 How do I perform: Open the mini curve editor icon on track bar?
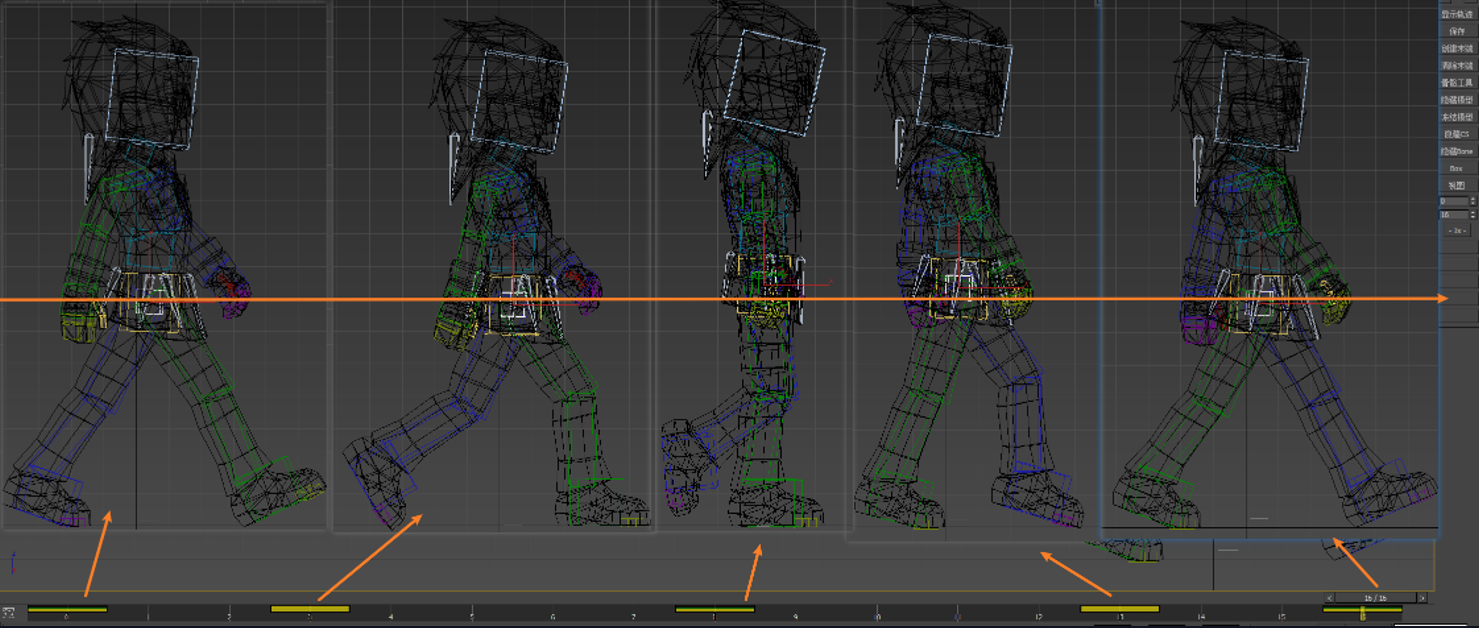click(x=9, y=611)
